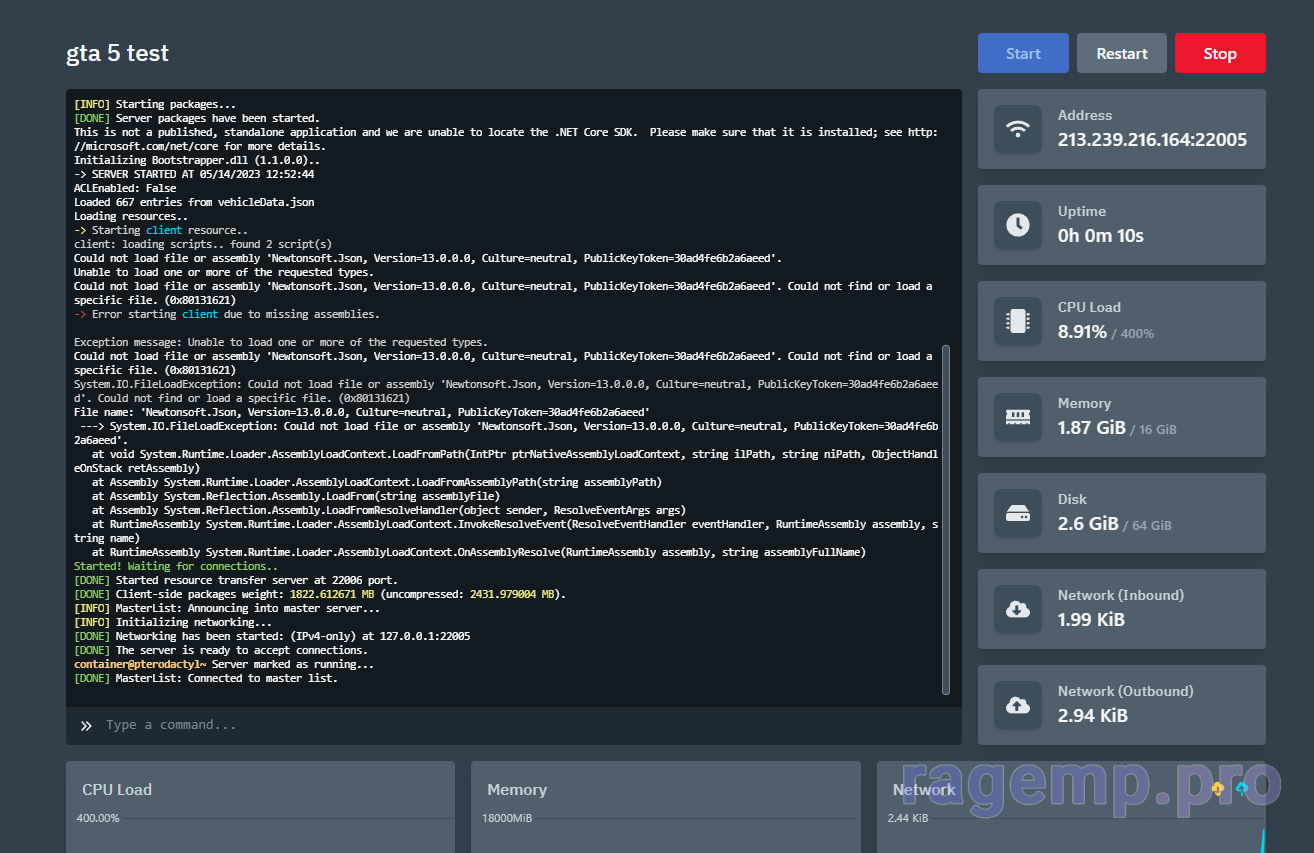Click the CPU Load graph card heading
Viewport: 1314px width, 853px height.
[x=117, y=789]
